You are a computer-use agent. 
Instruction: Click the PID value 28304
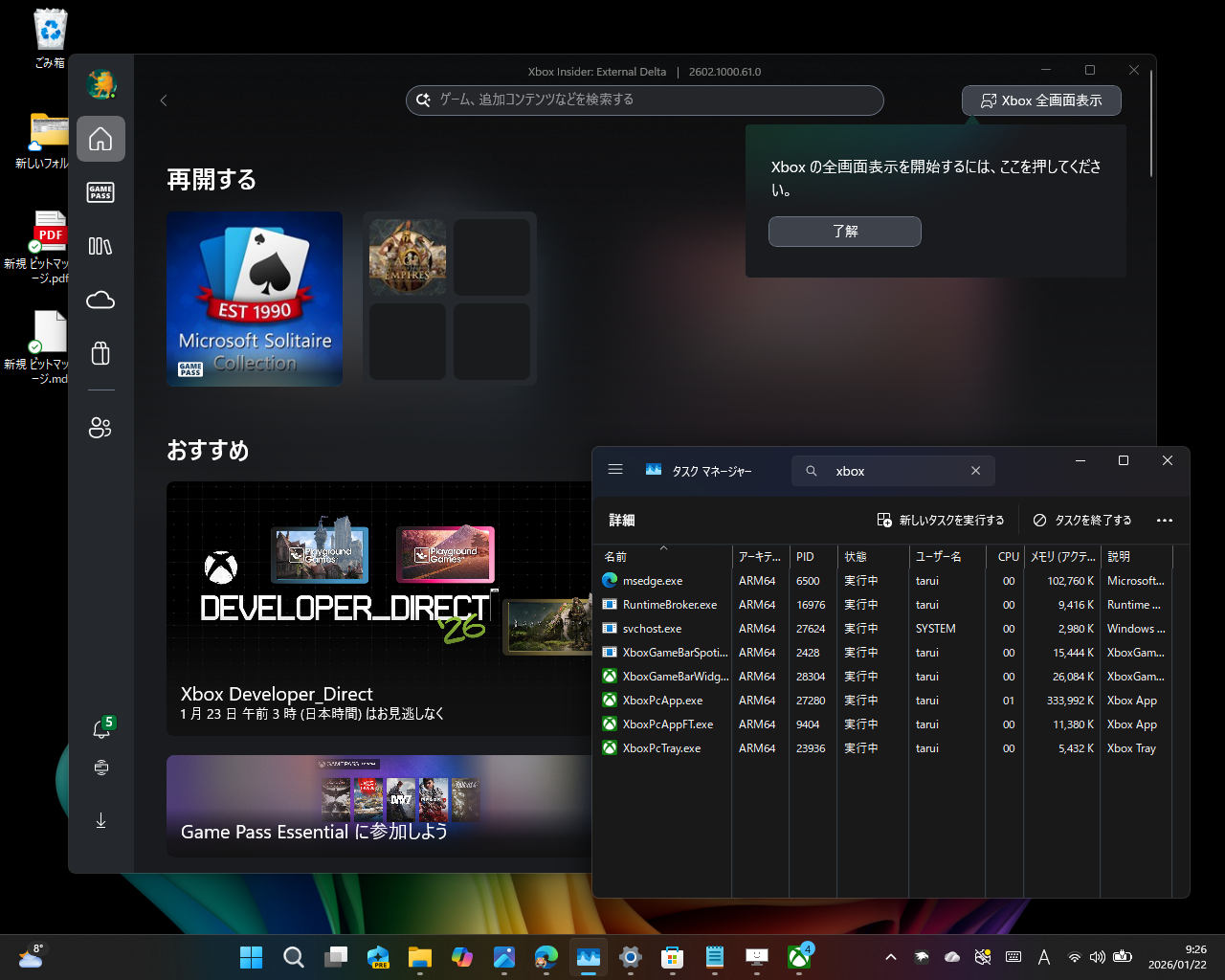tap(811, 677)
